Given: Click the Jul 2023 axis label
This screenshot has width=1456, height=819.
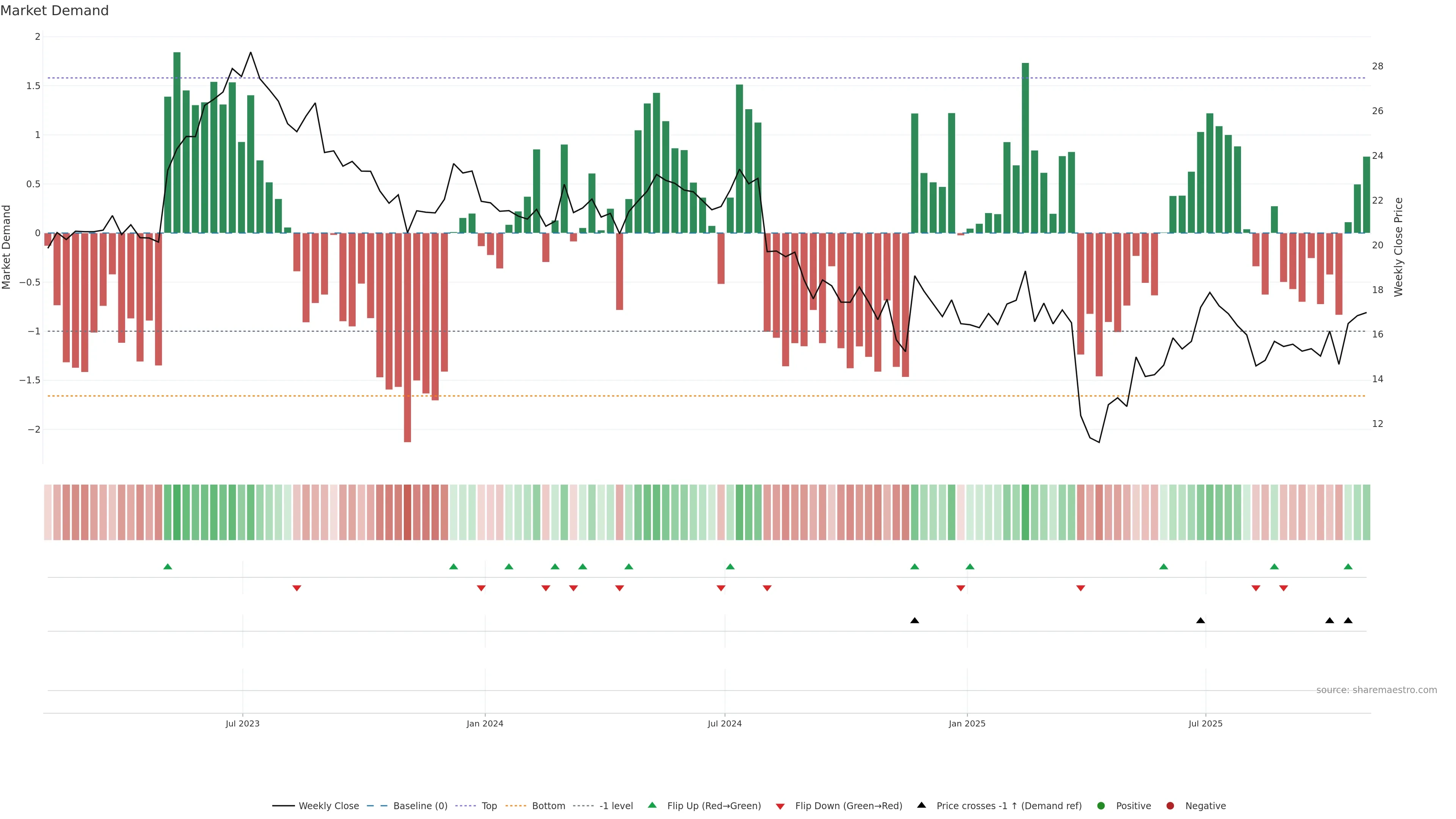Looking at the screenshot, I should (243, 723).
